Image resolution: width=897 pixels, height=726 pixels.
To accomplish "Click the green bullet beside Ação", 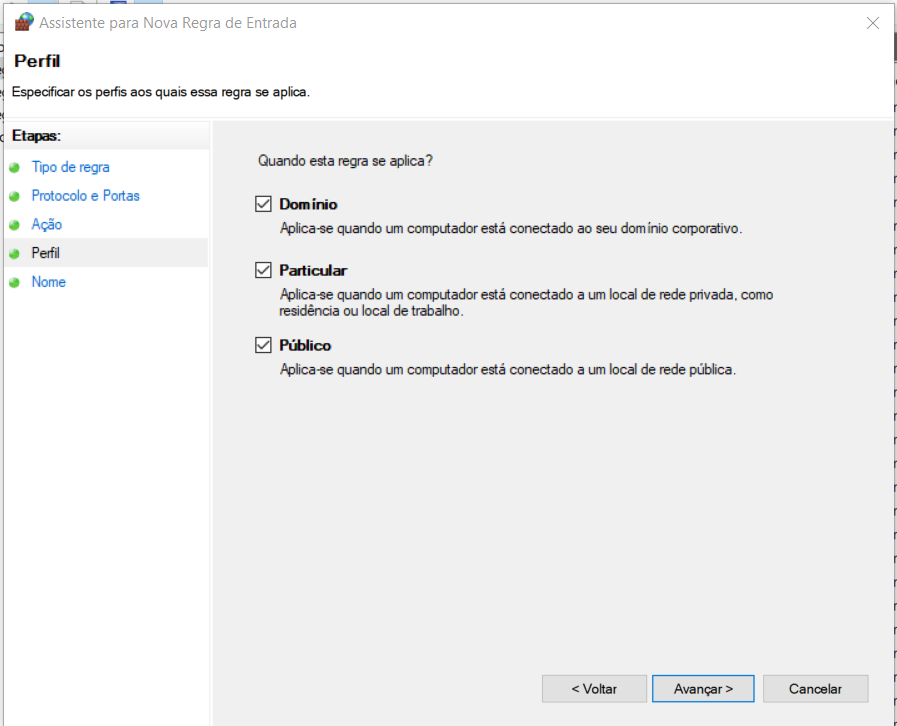I will tap(14, 225).
